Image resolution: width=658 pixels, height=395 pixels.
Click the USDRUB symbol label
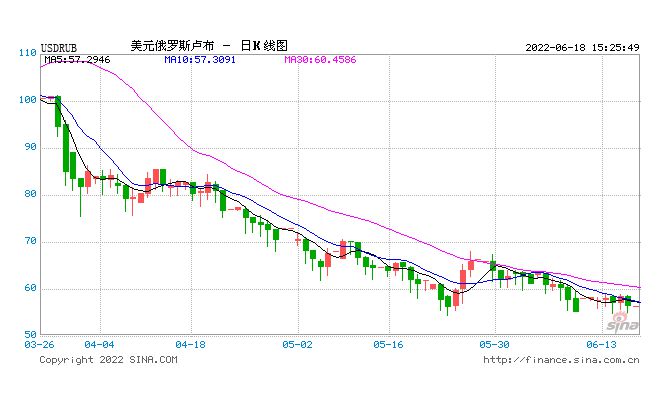pos(59,48)
